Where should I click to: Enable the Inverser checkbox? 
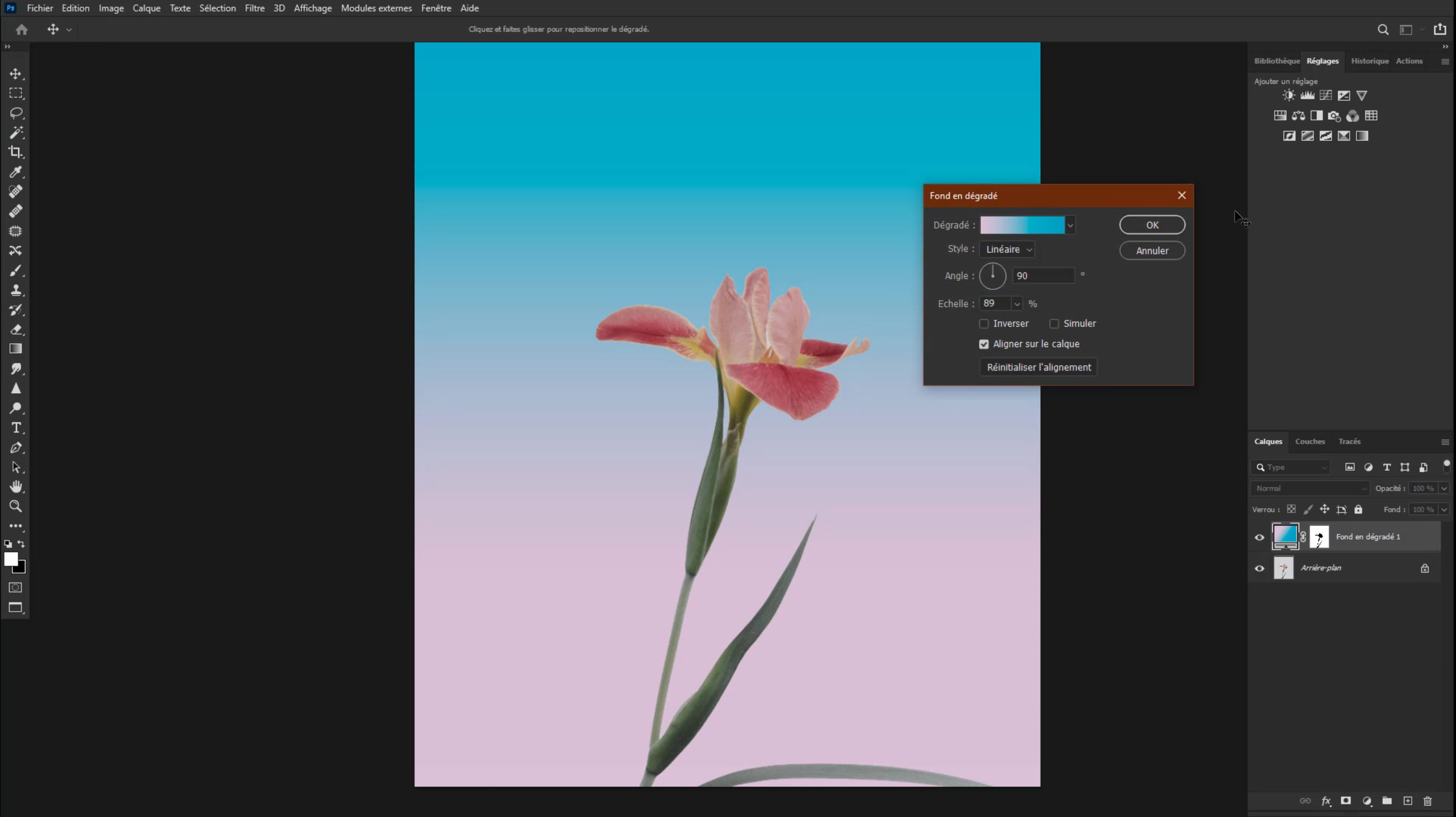click(984, 323)
